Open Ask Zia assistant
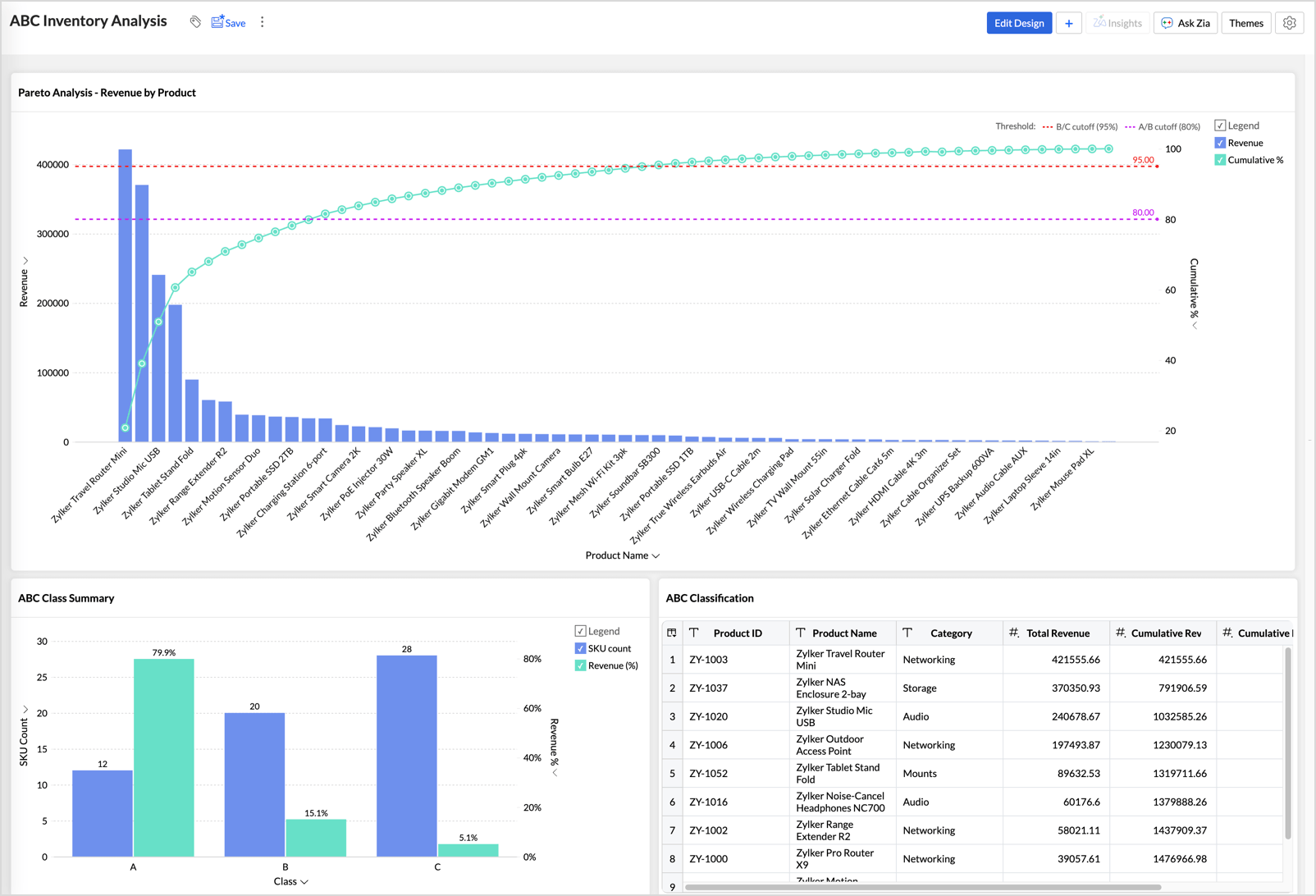This screenshot has height=896, width=1316. [1185, 23]
